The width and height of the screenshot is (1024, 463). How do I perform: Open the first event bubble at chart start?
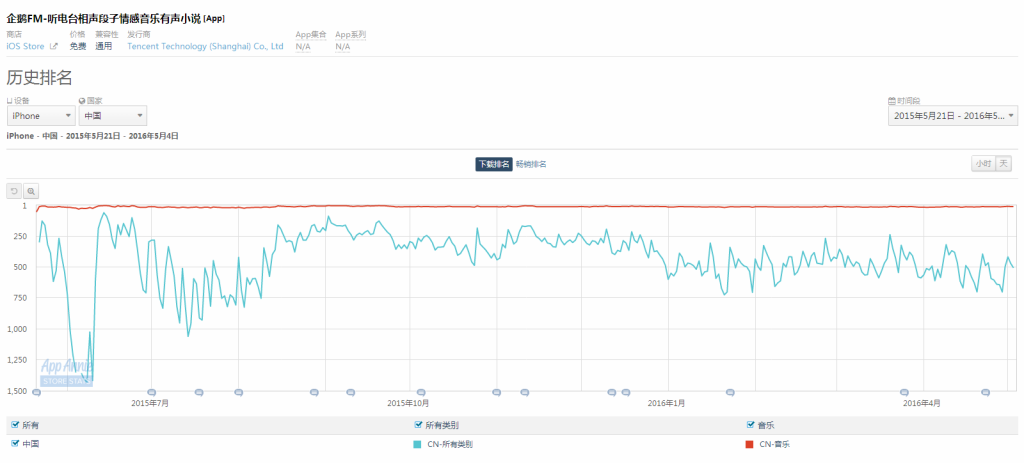coord(36,392)
